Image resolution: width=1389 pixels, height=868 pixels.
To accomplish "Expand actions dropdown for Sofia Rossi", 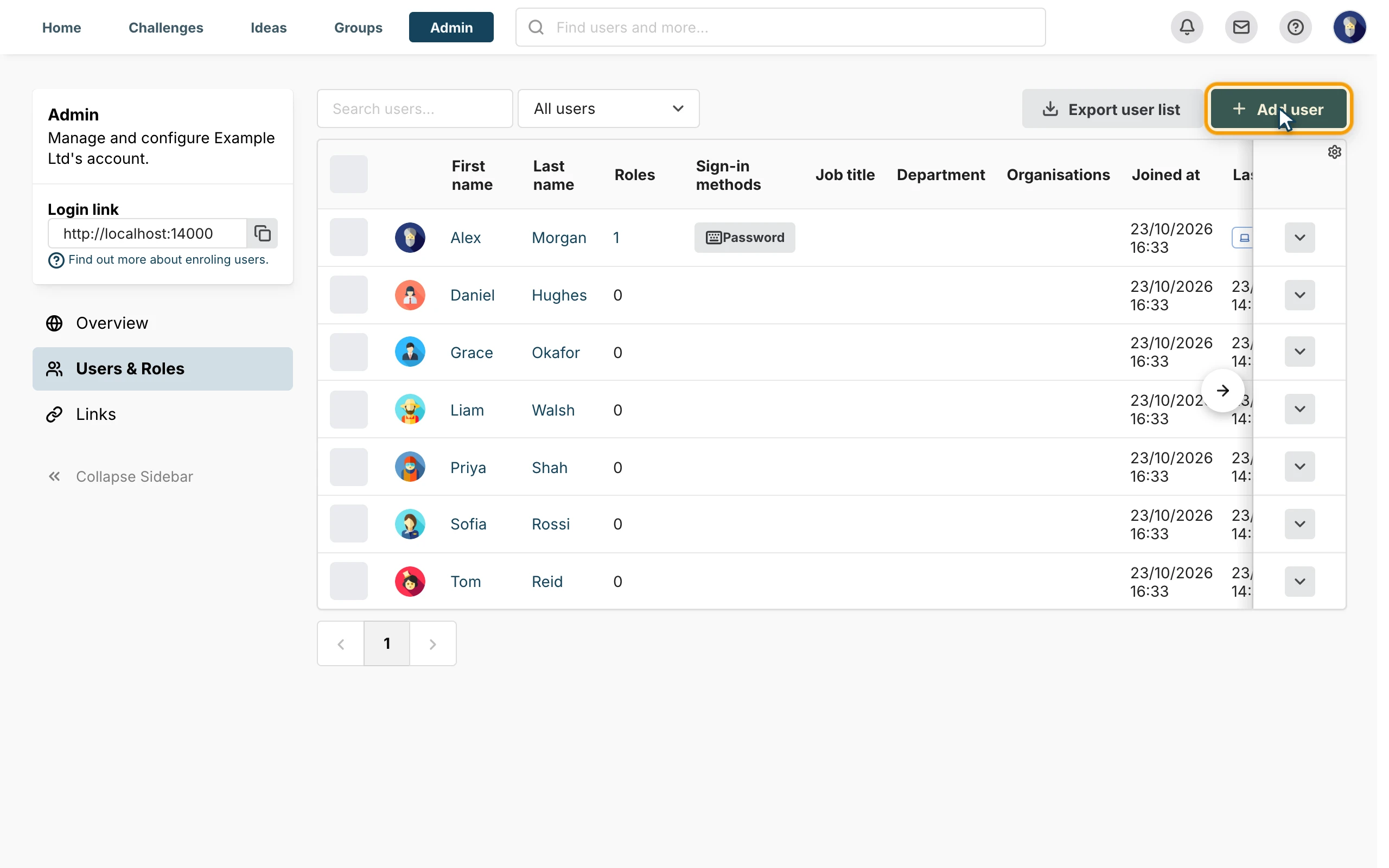I will click(1299, 524).
